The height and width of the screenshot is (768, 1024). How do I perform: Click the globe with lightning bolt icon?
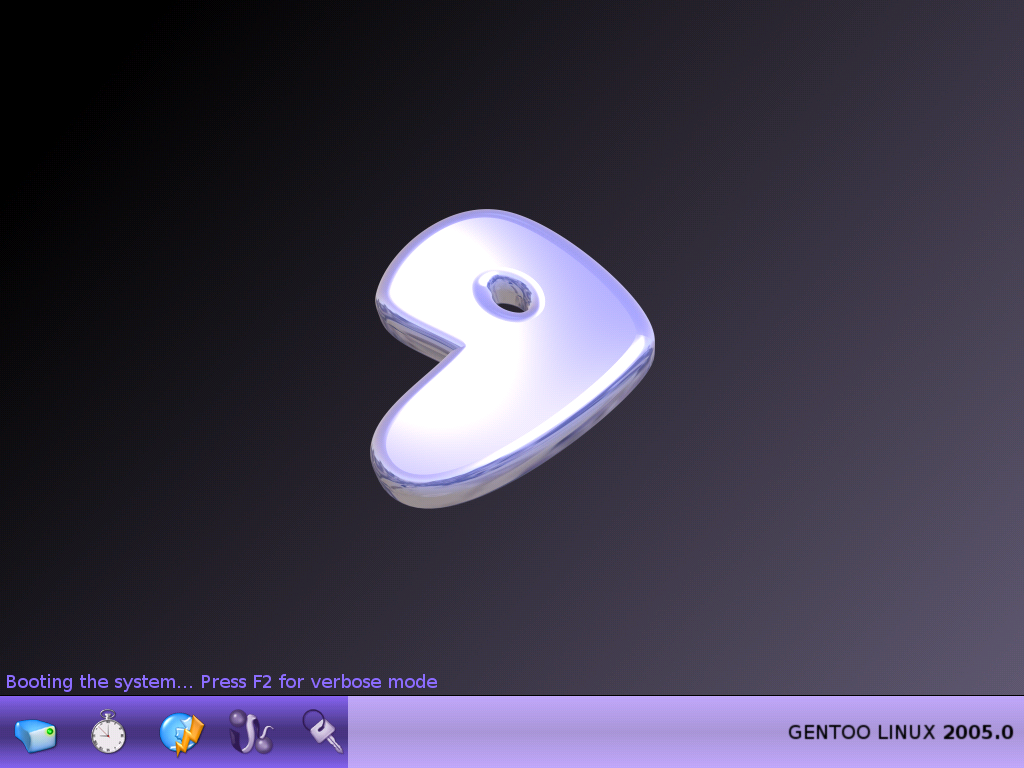tap(182, 733)
